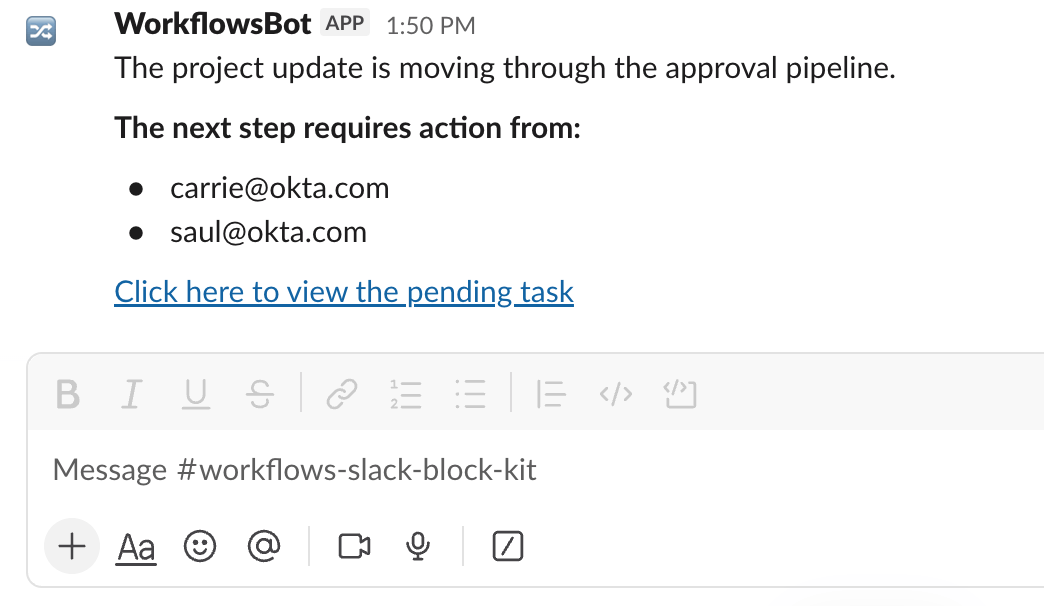Click the WorkflowsBot sender name
The height and width of the screenshot is (606, 1044).
pyautogui.click(x=213, y=24)
